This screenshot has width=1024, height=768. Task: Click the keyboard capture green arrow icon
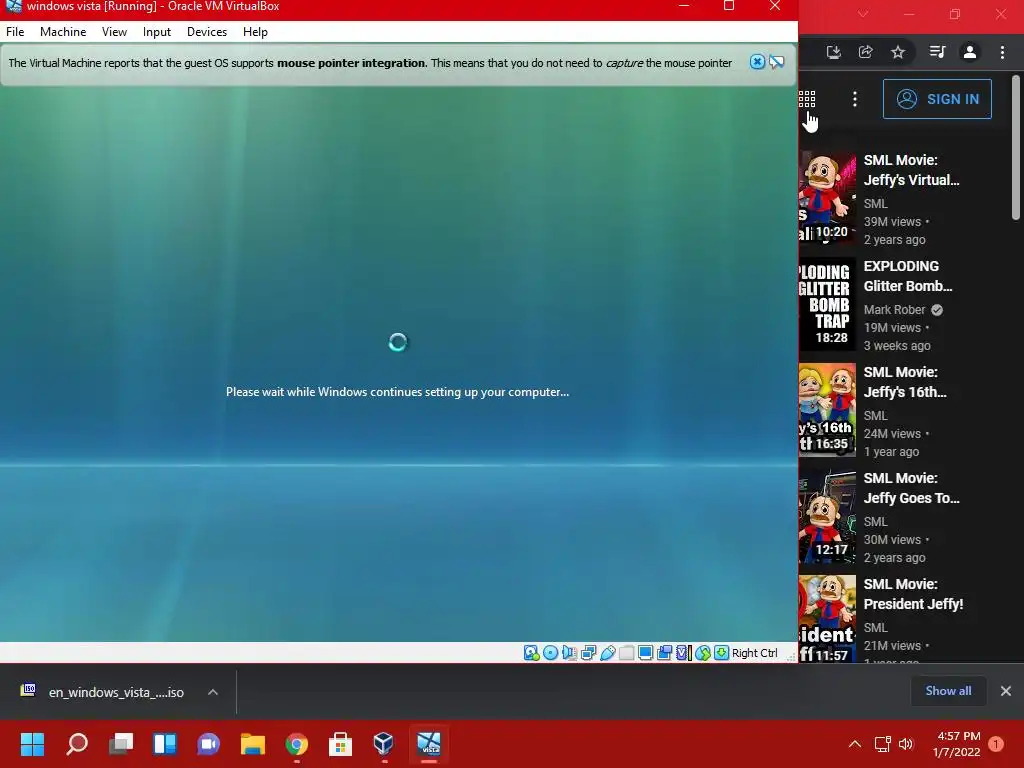[x=722, y=653]
